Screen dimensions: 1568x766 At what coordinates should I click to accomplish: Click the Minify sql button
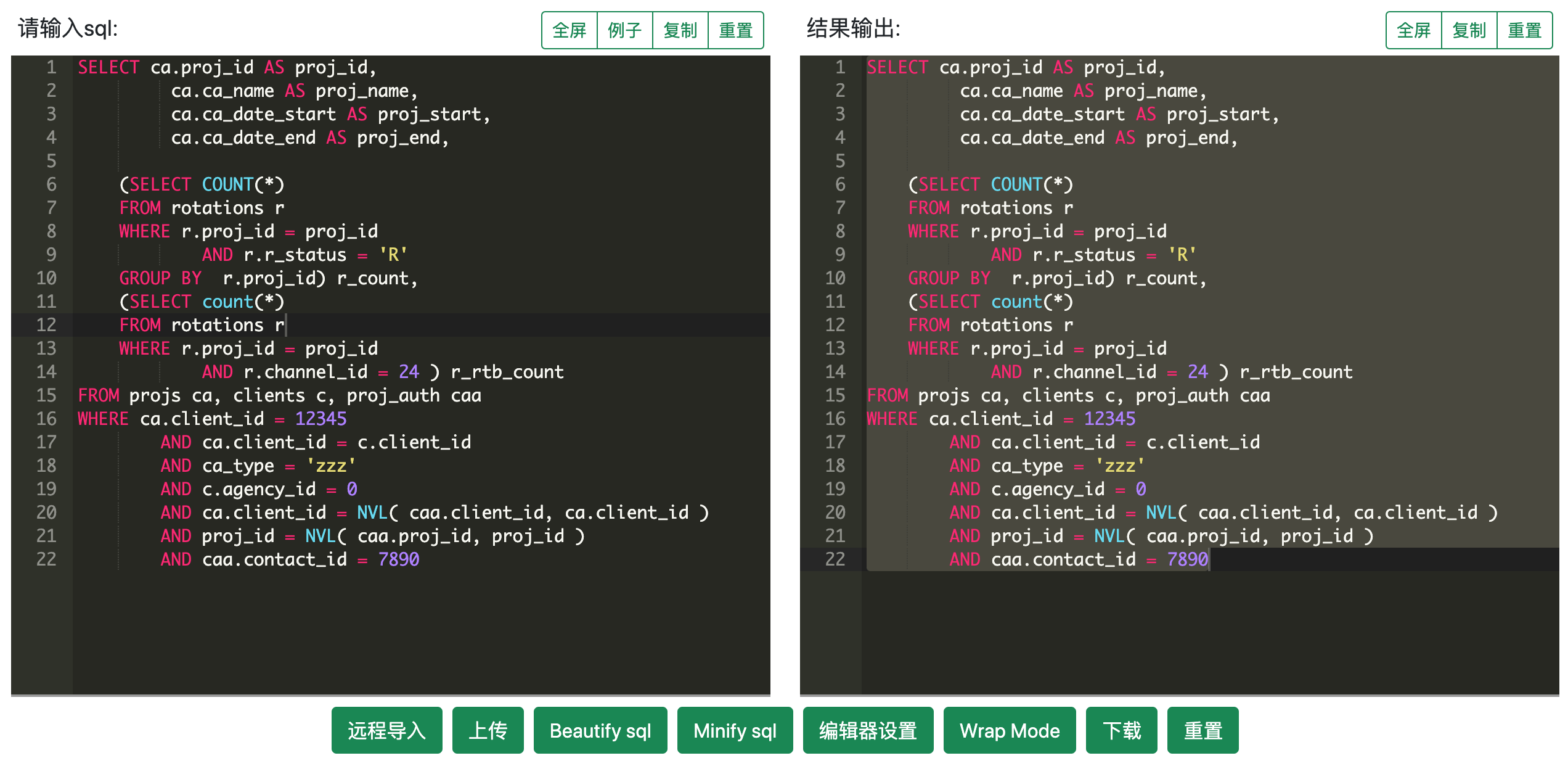click(734, 730)
